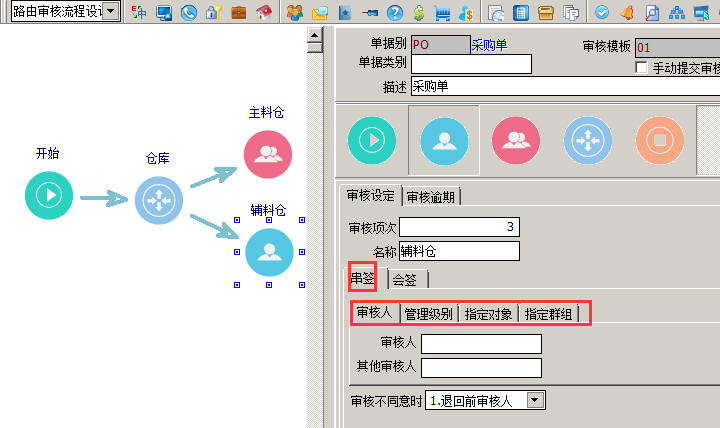This screenshot has height=428, width=720.
Task: Click the empty 单据类别 input field
Action: pos(471,64)
